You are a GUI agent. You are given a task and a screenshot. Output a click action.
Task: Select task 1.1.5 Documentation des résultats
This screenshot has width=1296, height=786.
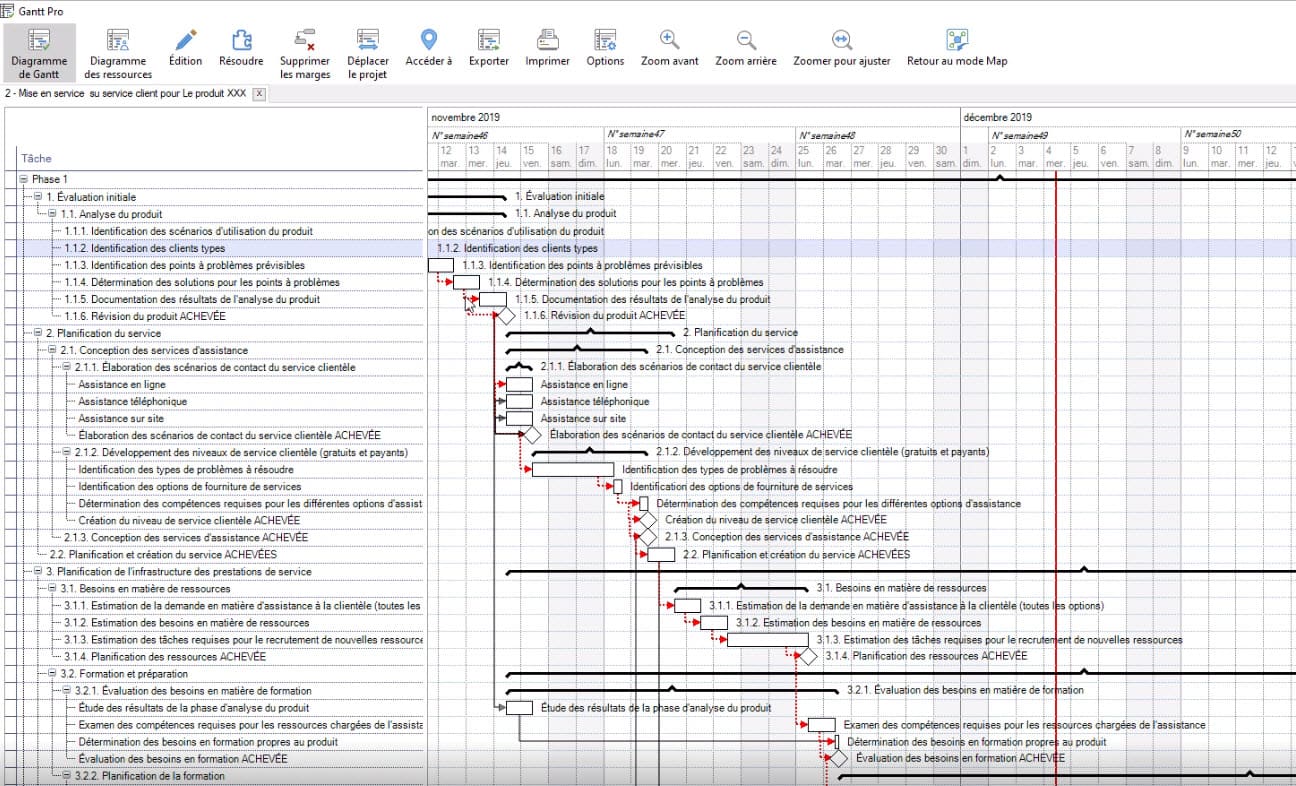click(x=192, y=299)
